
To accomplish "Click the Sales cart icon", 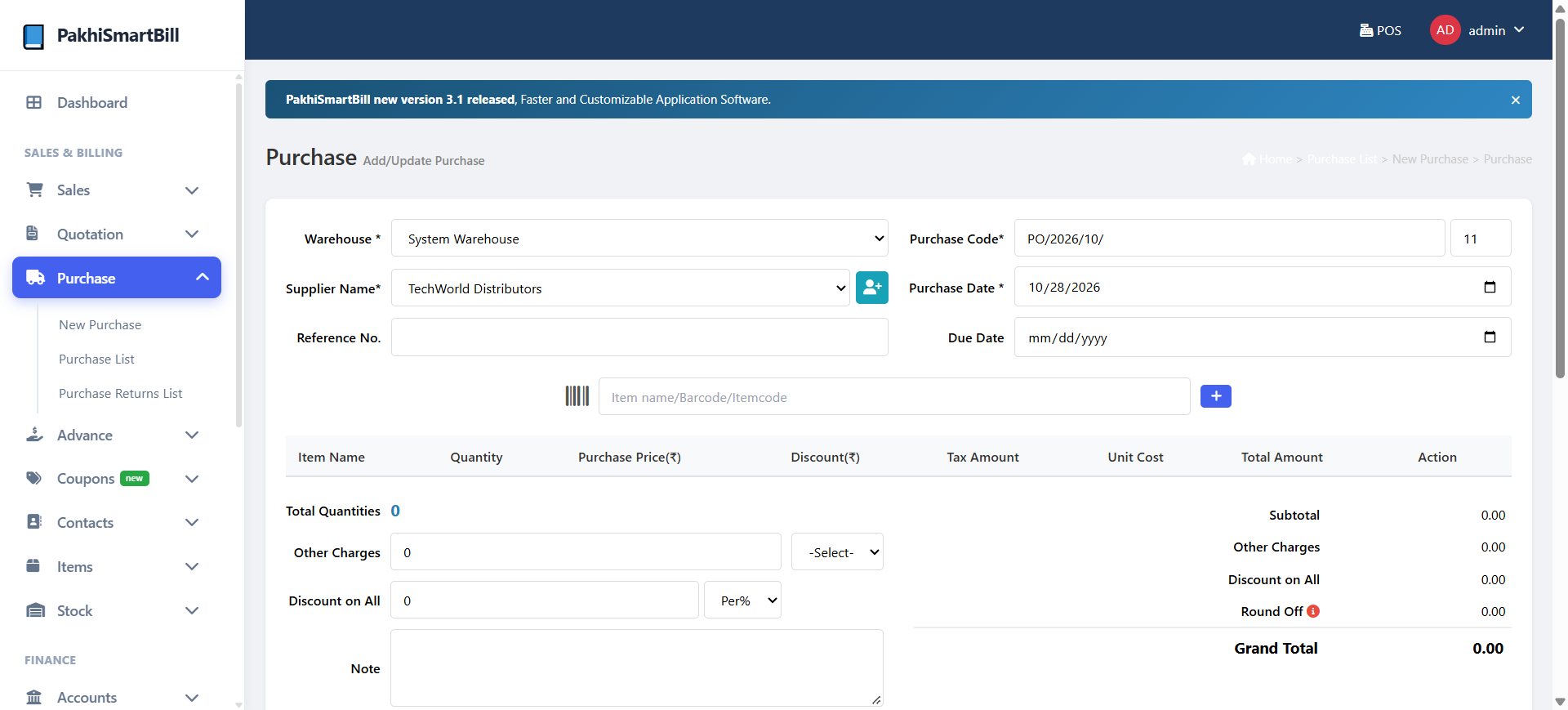I will coord(35,190).
